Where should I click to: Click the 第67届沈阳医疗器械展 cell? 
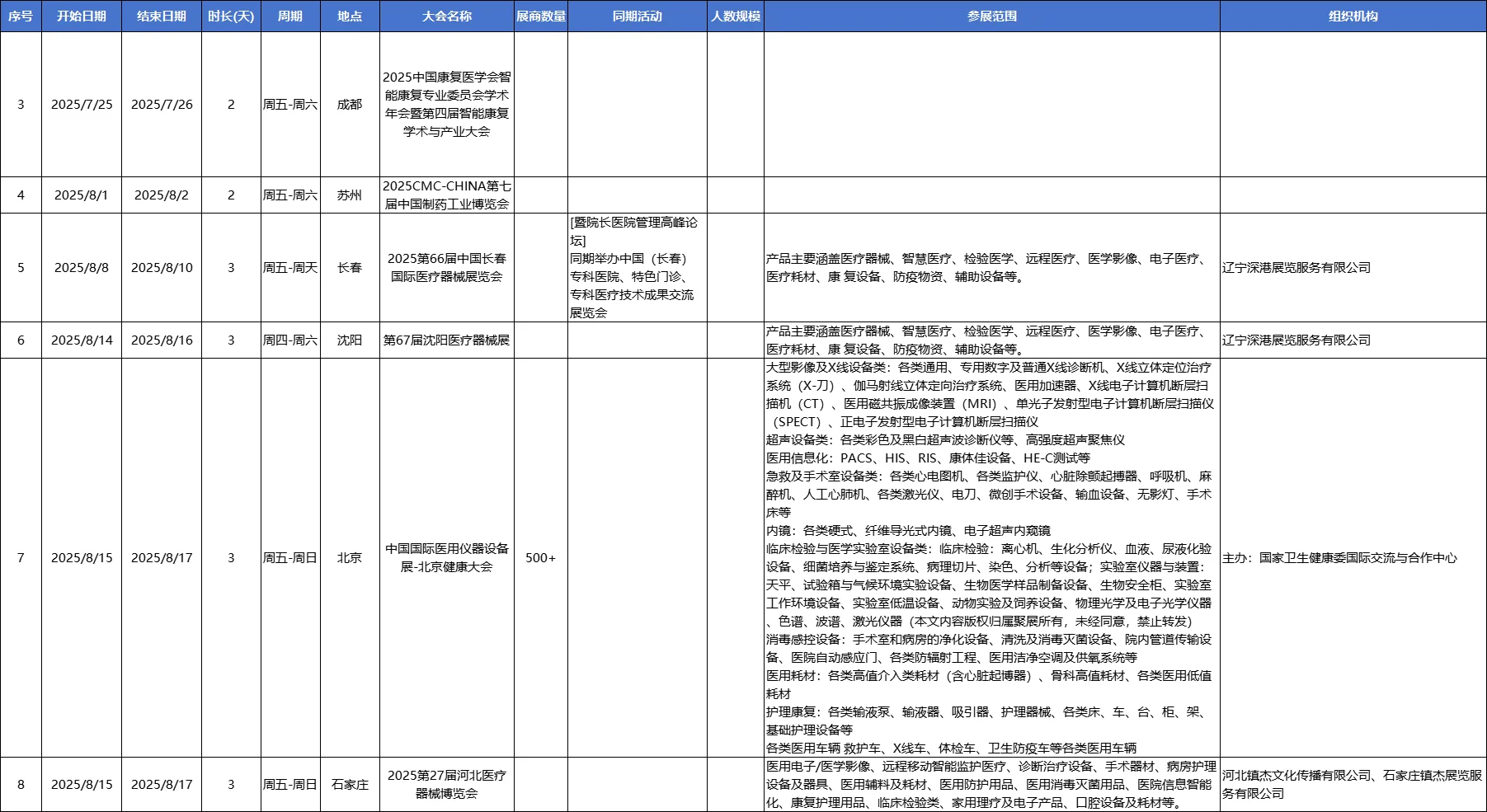[x=447, y=340]
